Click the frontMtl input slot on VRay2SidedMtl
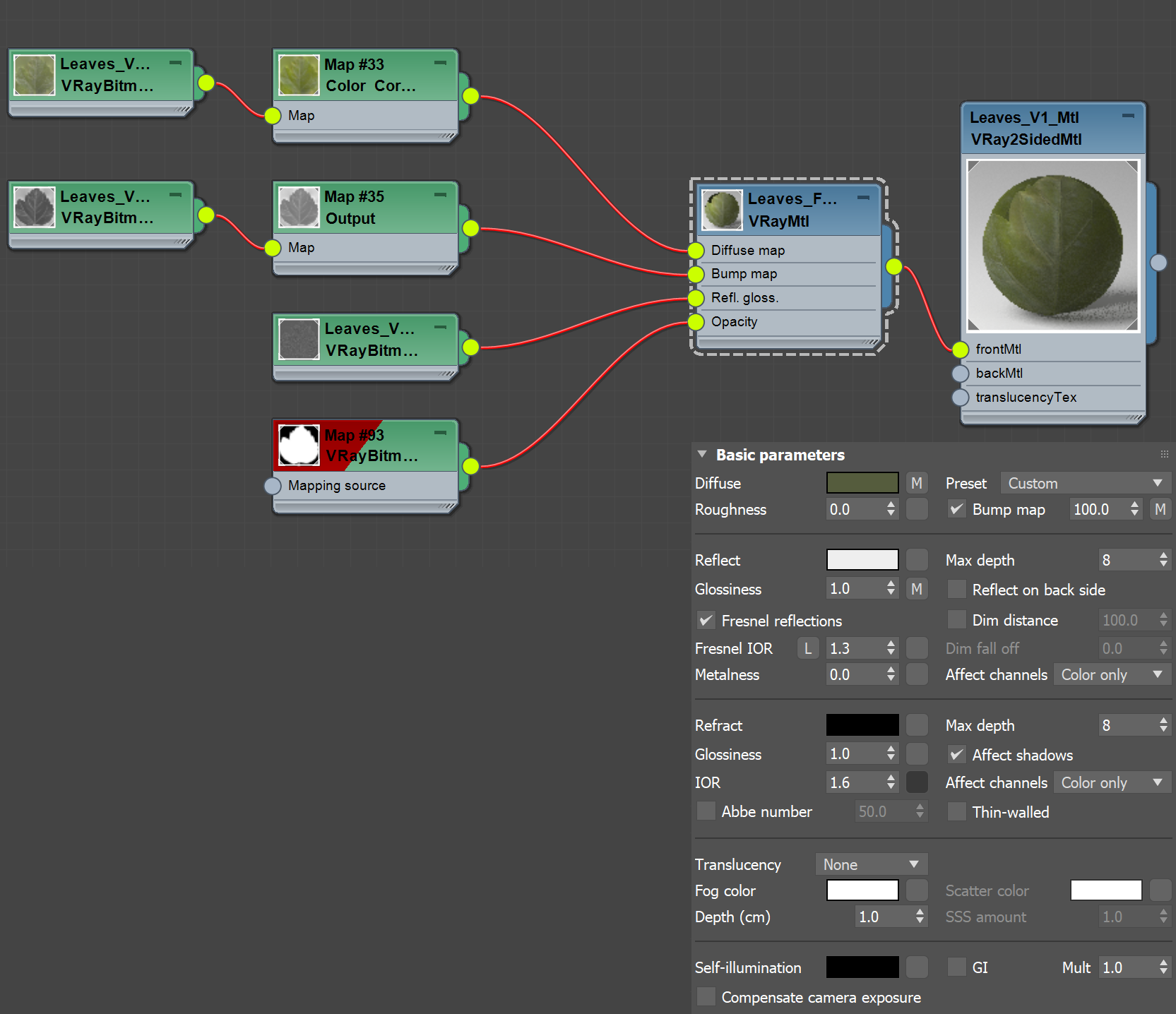 (960, 350)
